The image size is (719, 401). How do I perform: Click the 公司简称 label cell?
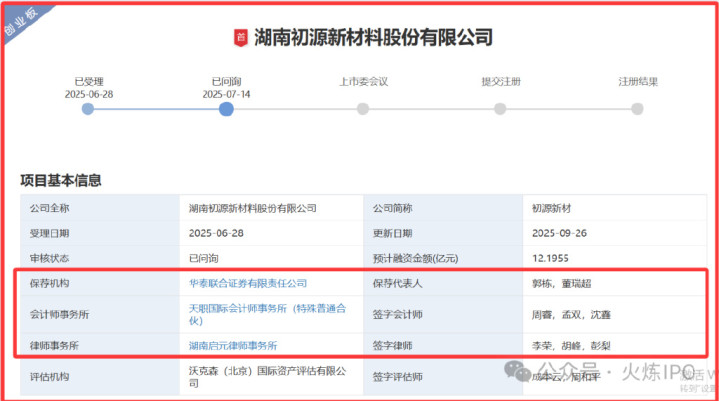click(443, 208)
